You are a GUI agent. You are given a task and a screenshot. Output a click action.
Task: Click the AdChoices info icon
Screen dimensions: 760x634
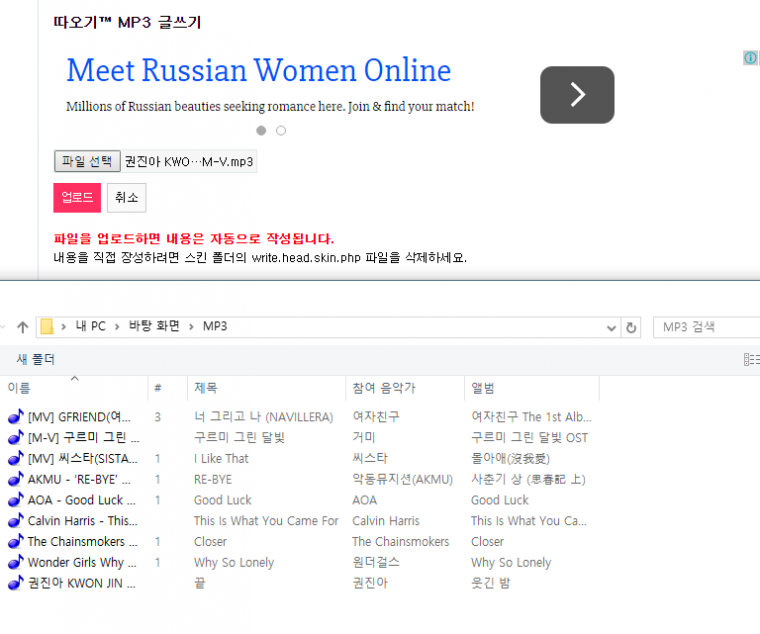(751, 58)
